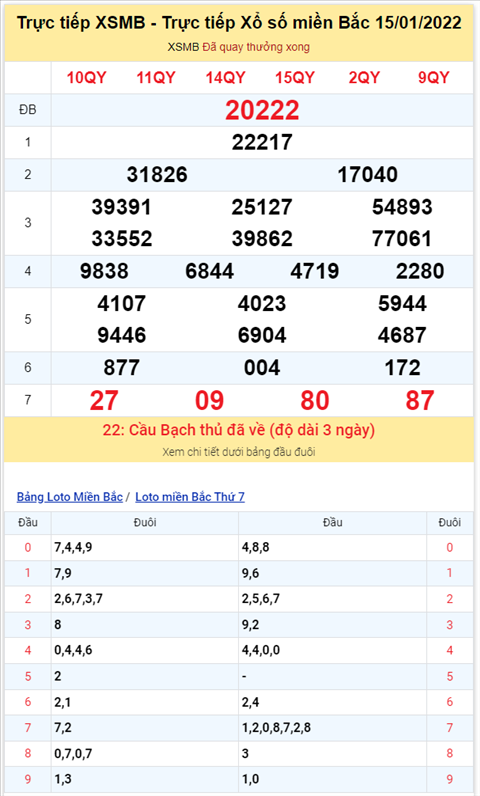Viewport: 480px width, 796px height.
Task: Open the Bảng Loto Miền Bắc link
Action: pyautogui.click(x=70, y=497)
